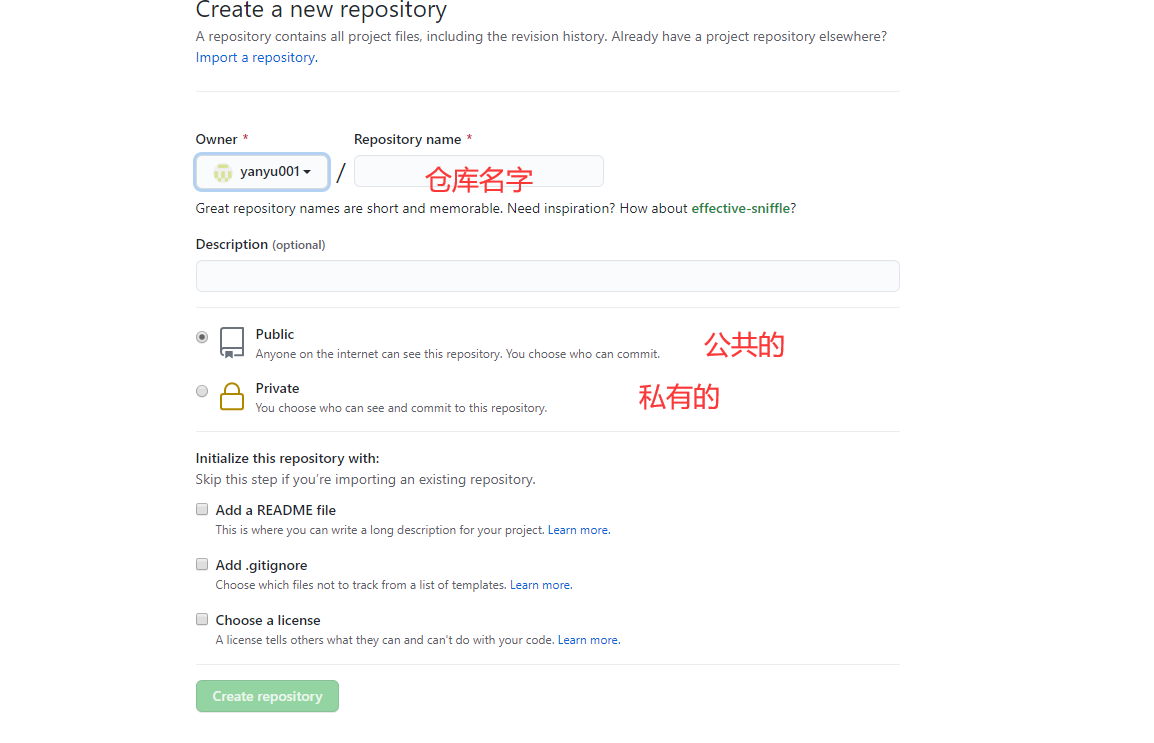The width and height of the screenshot is (1154, 743).
Task: Open Learn more link for README file
Action: coord(578,530)
